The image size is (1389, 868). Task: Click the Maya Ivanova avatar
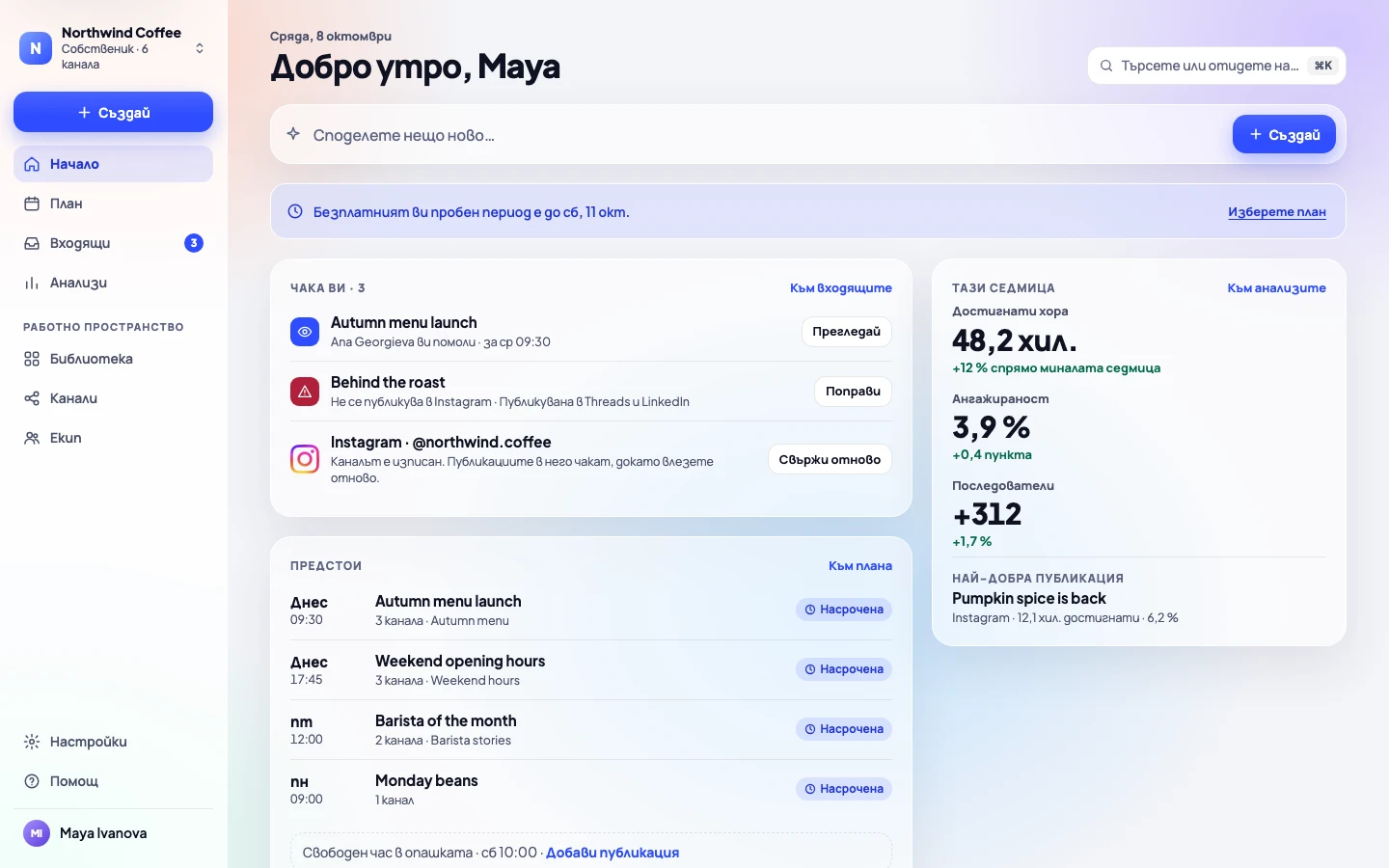37,833
